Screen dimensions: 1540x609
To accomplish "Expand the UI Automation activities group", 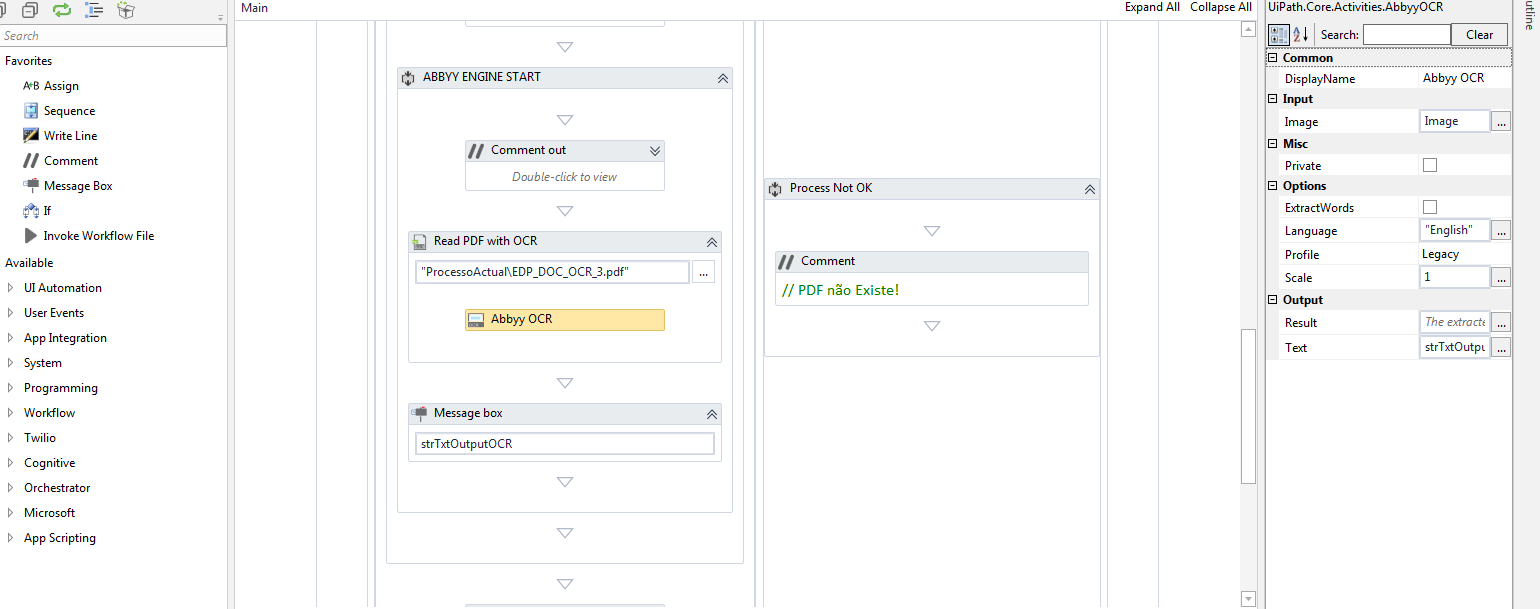I will (x=11, y=288).
